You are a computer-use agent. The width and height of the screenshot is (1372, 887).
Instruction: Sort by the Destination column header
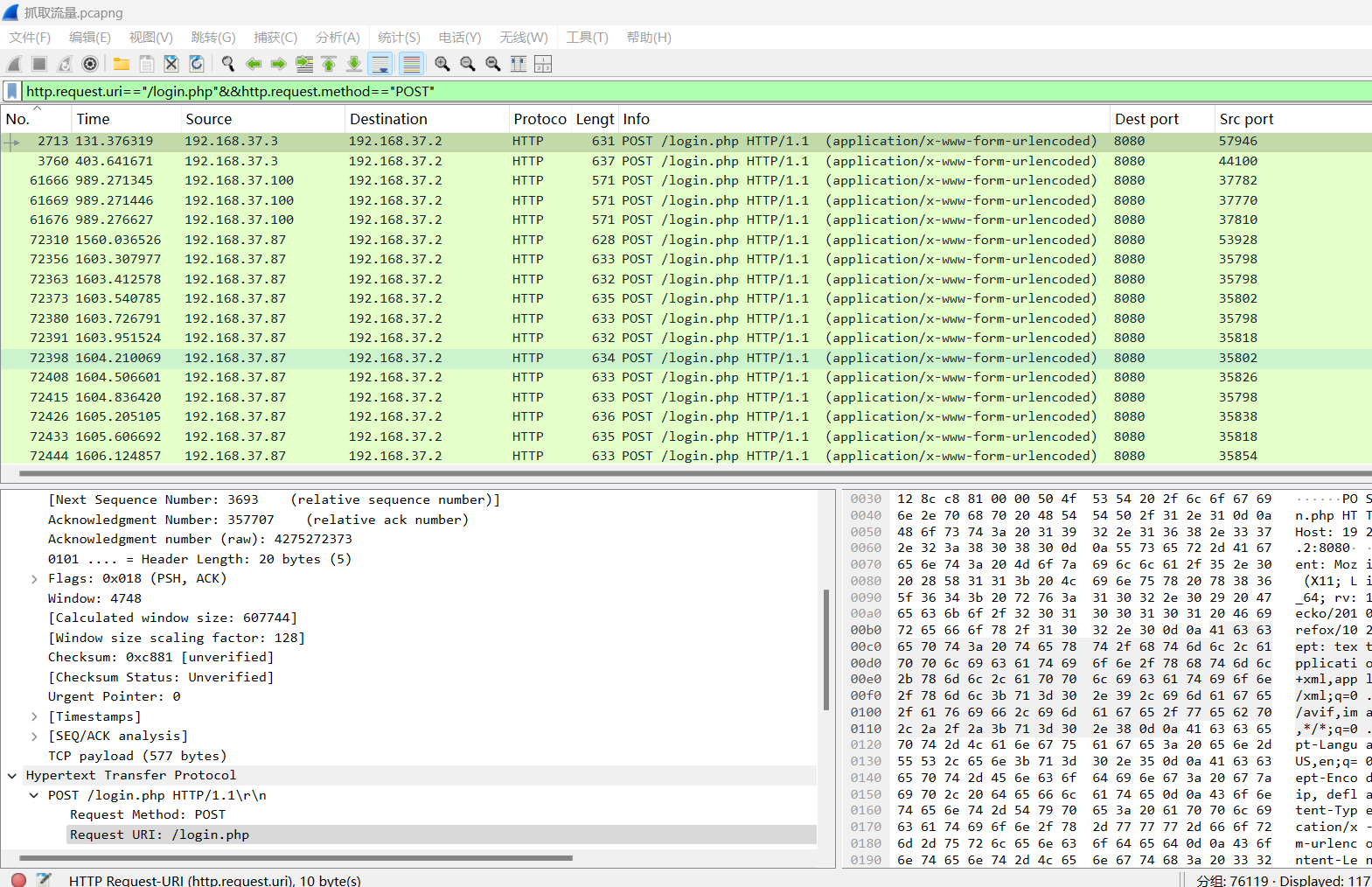coord(427,119)
